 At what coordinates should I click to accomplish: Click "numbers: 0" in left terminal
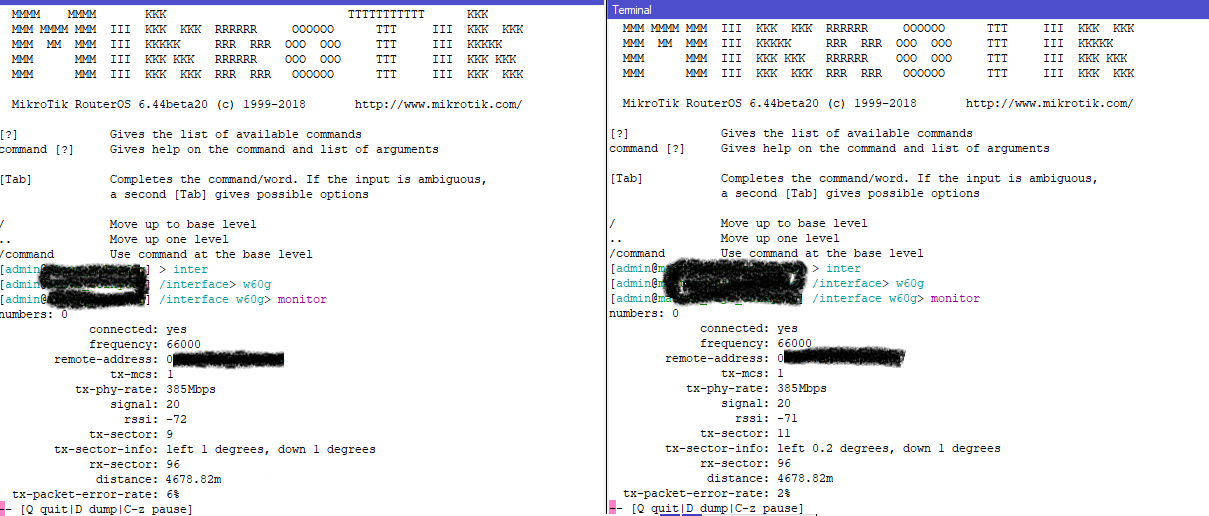[x=34, y=314]
